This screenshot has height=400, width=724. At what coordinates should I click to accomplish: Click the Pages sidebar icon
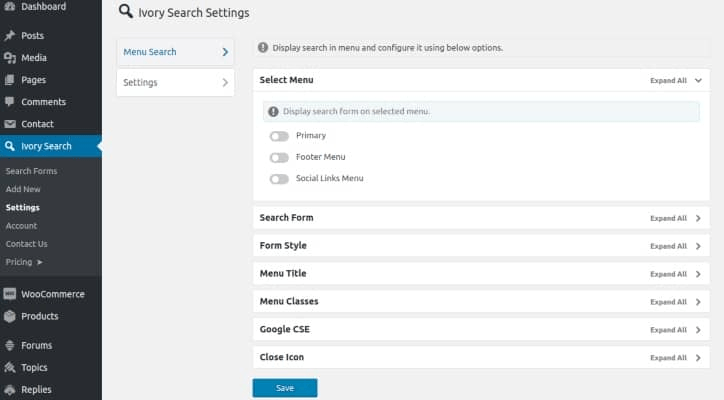click(9, 80)
